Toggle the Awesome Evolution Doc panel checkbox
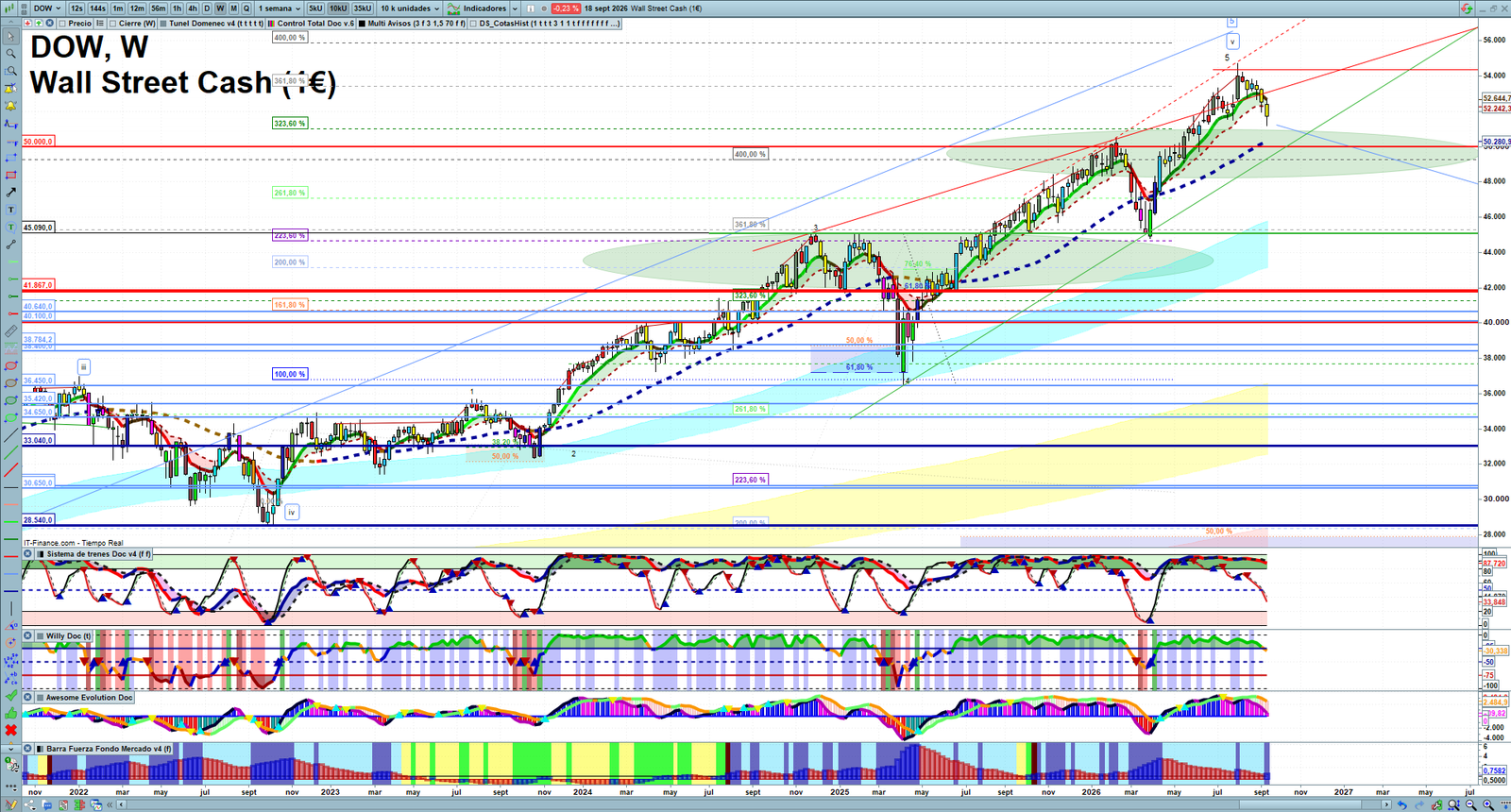The image size is (1511, 812). coord(41,698)
